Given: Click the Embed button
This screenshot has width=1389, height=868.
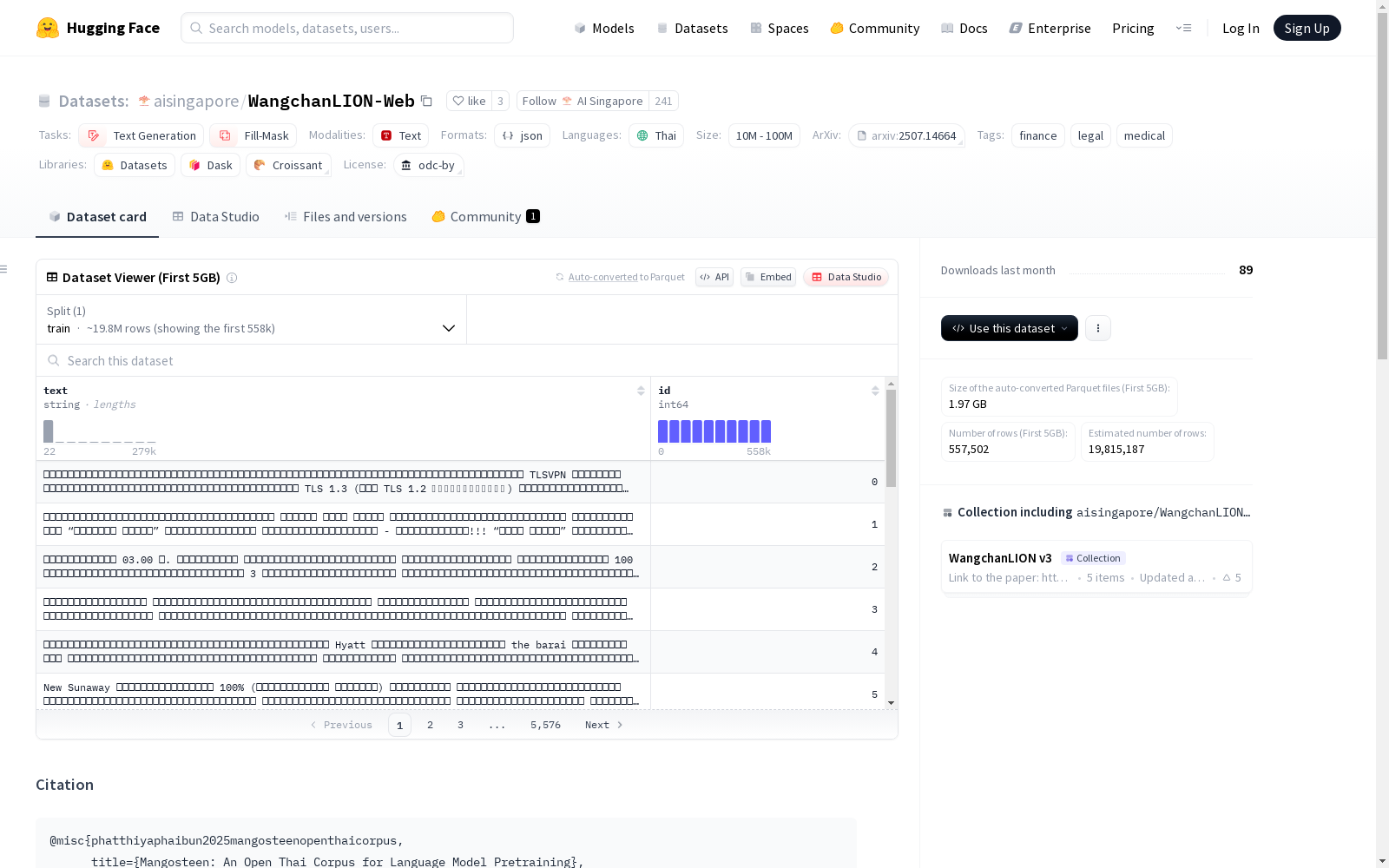Looking at the screenshot, I should [768, 277].
